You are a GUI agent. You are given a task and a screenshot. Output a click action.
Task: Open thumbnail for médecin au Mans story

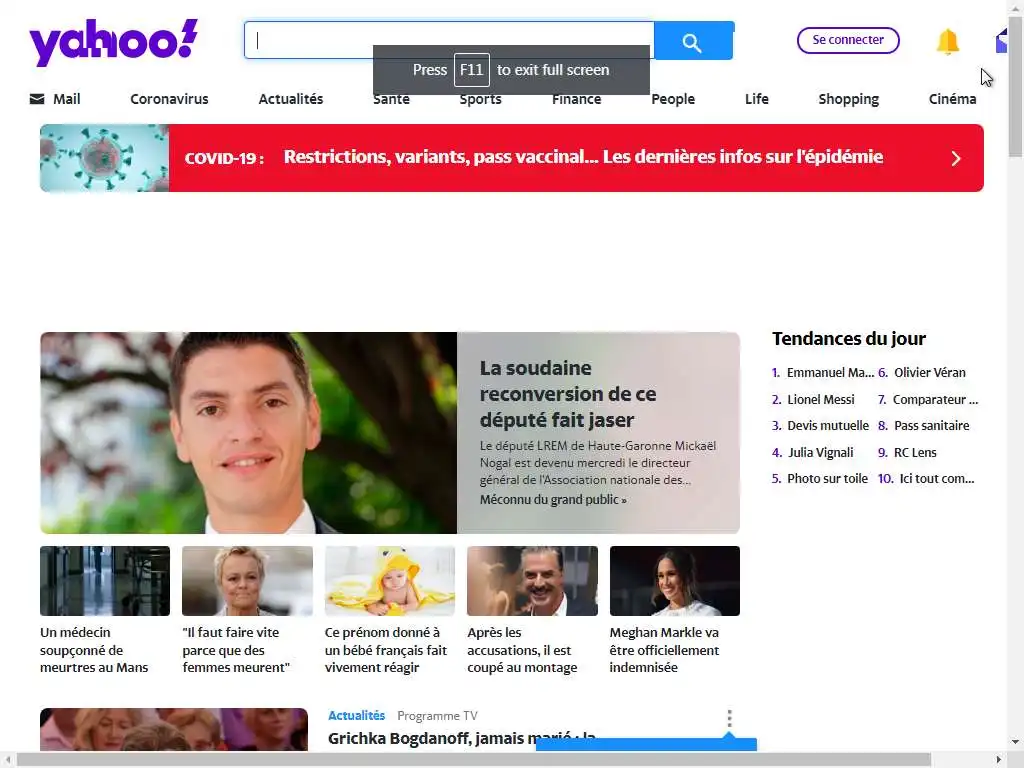pos(104,581)
